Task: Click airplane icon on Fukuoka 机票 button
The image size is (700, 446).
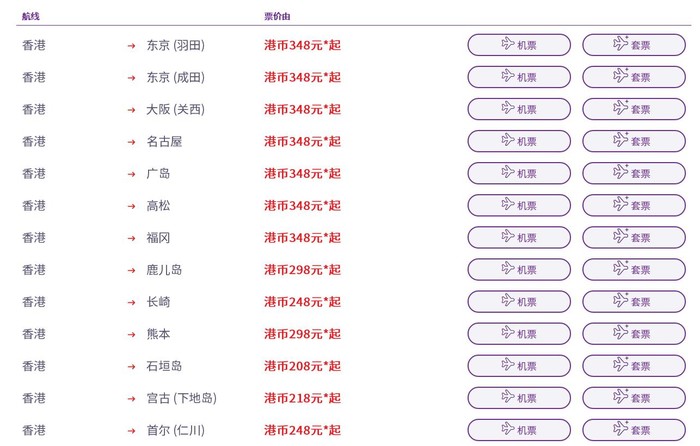Action: [x=508, y=236]
